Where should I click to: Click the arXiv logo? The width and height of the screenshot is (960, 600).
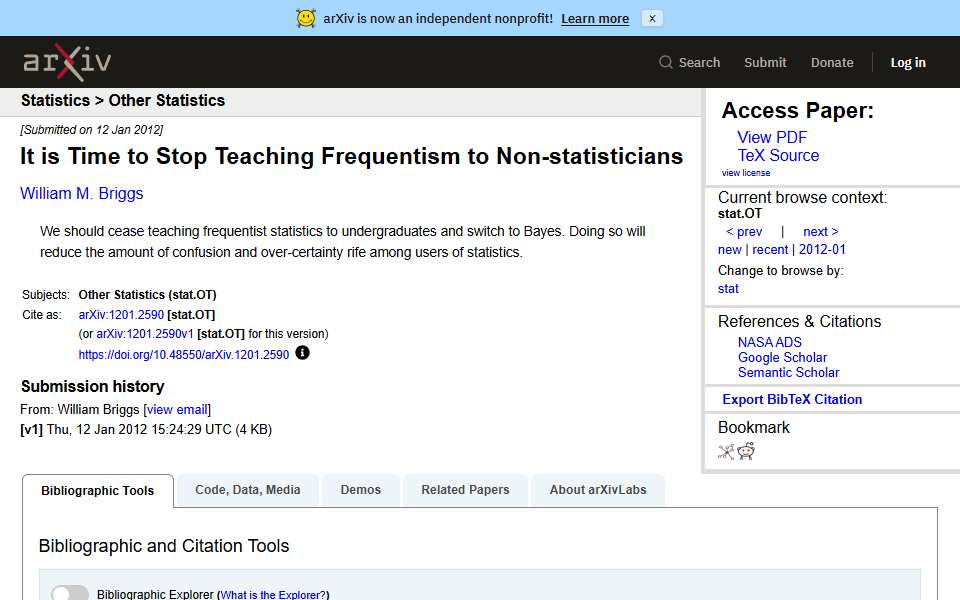[67, 62]
